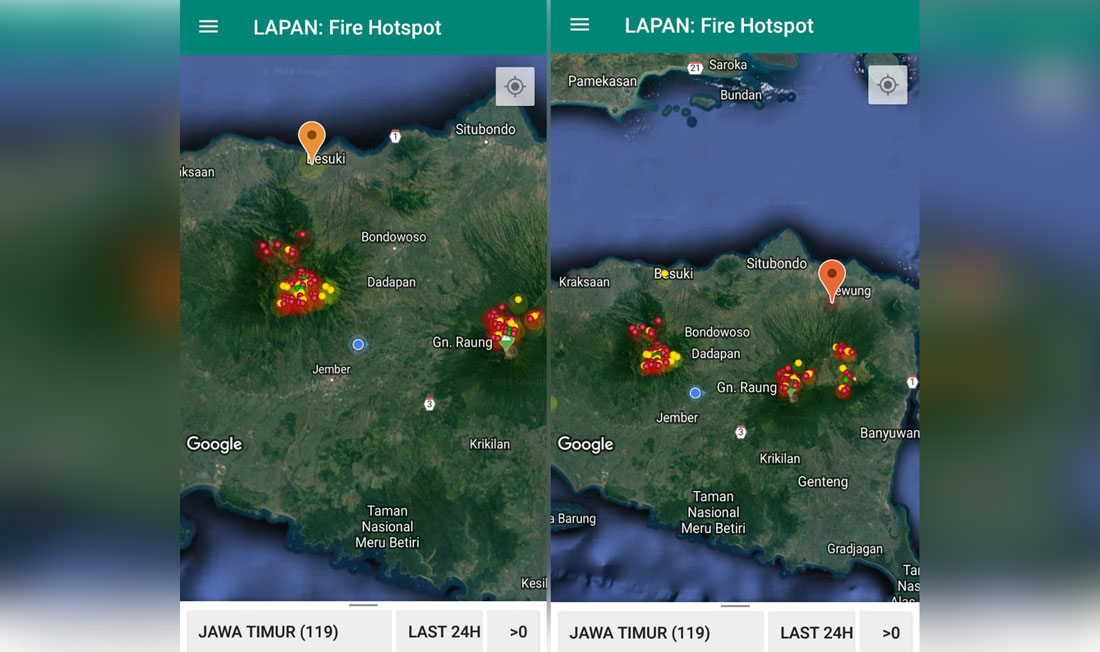The width and height of the screenshot is (1100, 652).
Task: Tap bottom sheet drag handle in left screen
Action: (x=363, y=604)
